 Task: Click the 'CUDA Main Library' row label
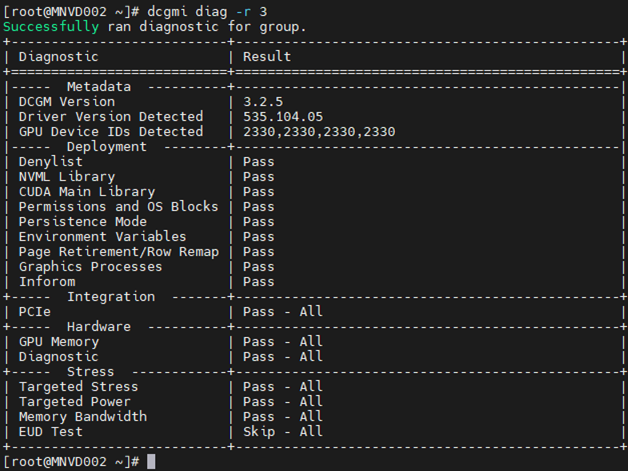point(87,192)
